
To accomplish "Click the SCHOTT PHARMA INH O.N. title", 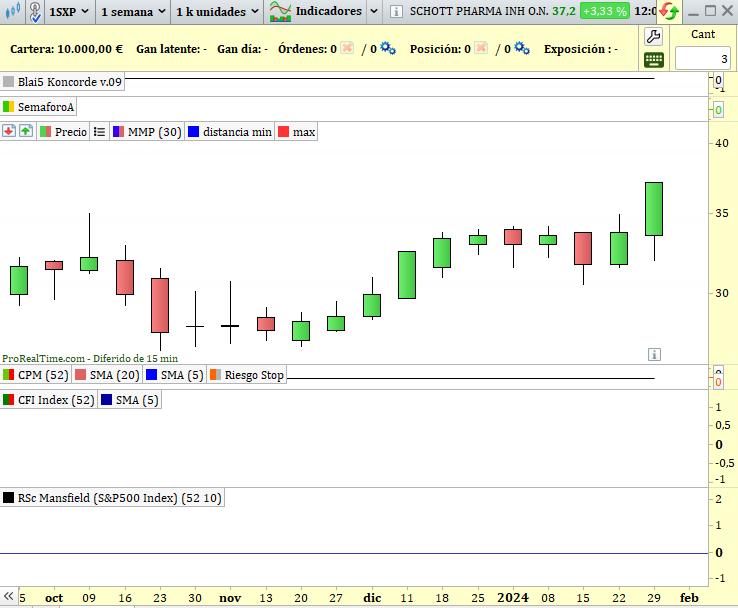I will [479, 11].
